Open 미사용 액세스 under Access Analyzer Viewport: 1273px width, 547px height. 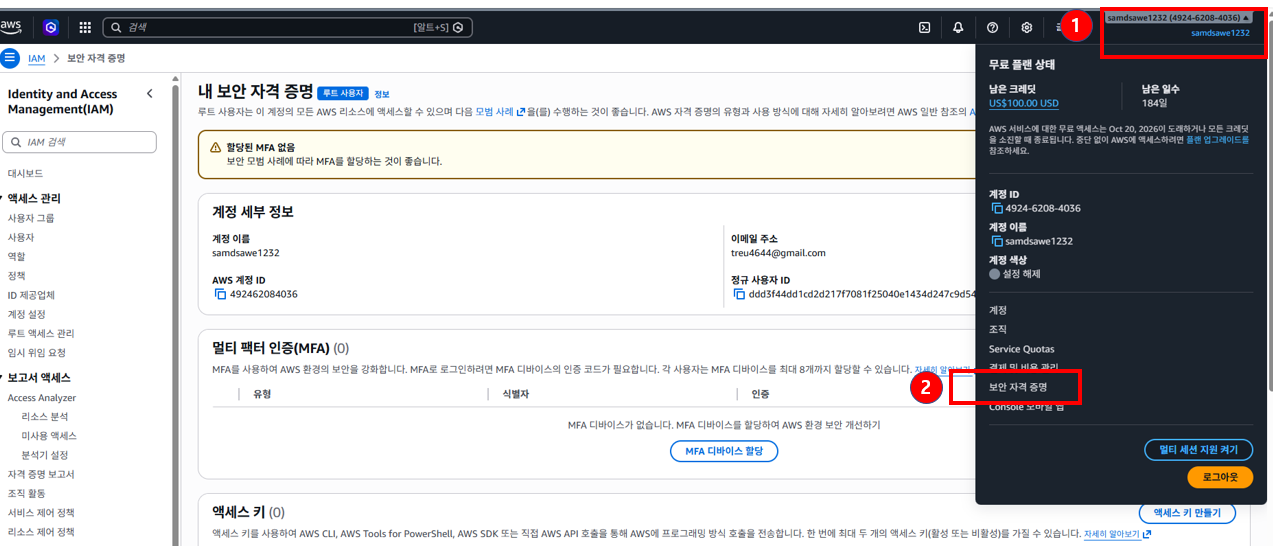point(49,436)
